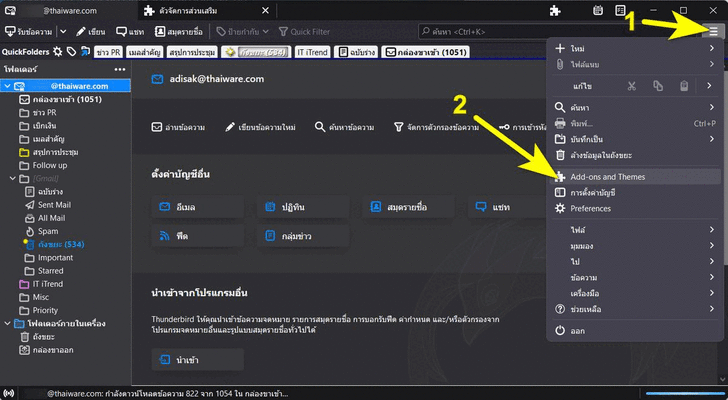Choose พิมพ์ print menu entry
This screenshot has width=728, height=400.
(x=635, y=123)
